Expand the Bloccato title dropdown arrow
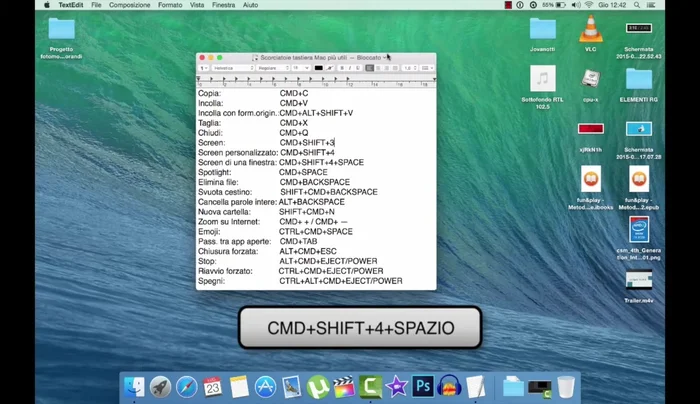Image resolution: width=700 pixels, height=404 pixels. point(384,58)
